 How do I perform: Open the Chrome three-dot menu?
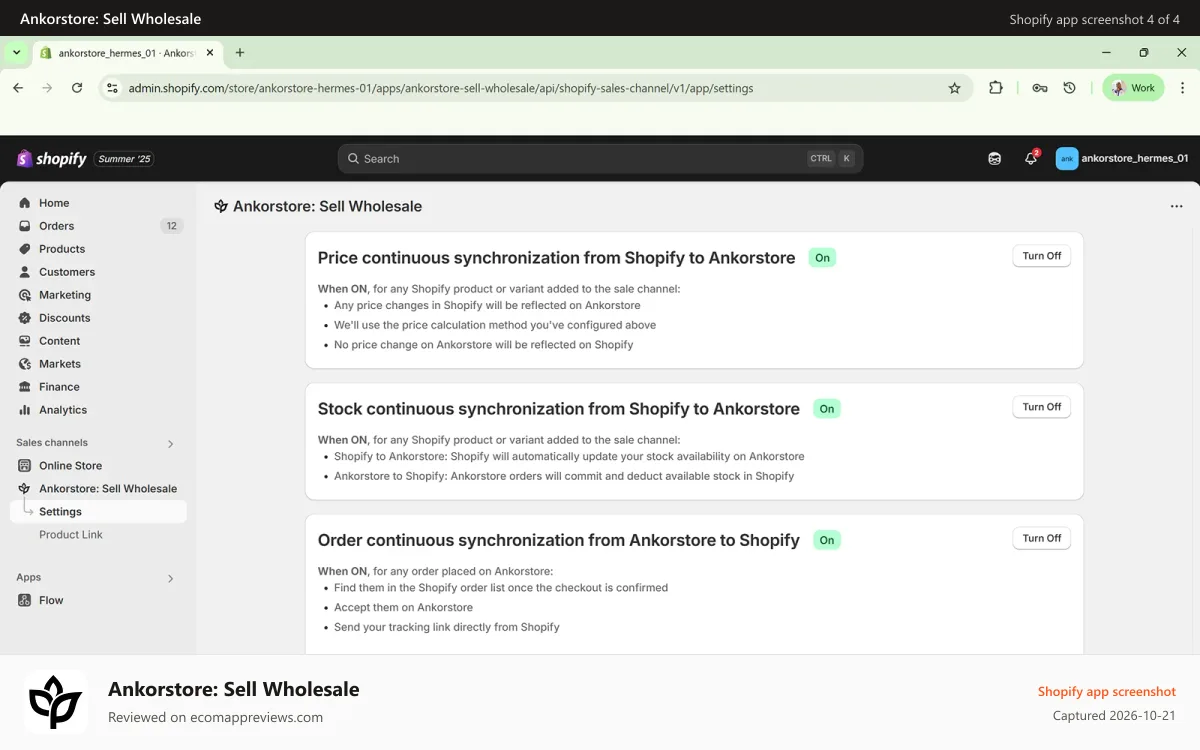click(1181, 88)
